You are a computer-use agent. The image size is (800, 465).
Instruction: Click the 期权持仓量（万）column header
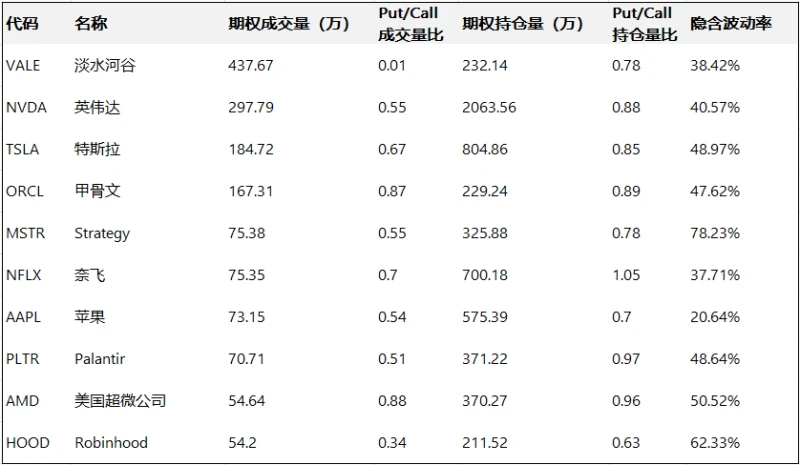[x=523, y=24]
